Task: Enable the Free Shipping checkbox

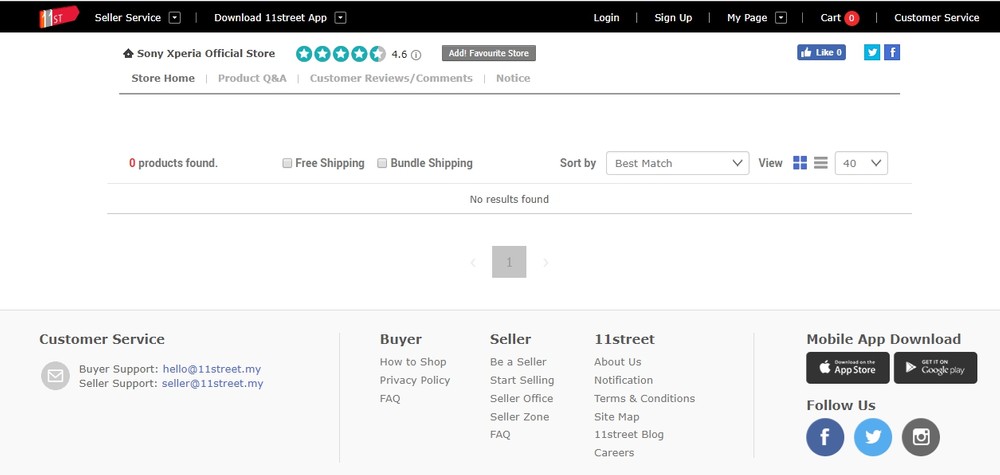Action: pos(288,163)
